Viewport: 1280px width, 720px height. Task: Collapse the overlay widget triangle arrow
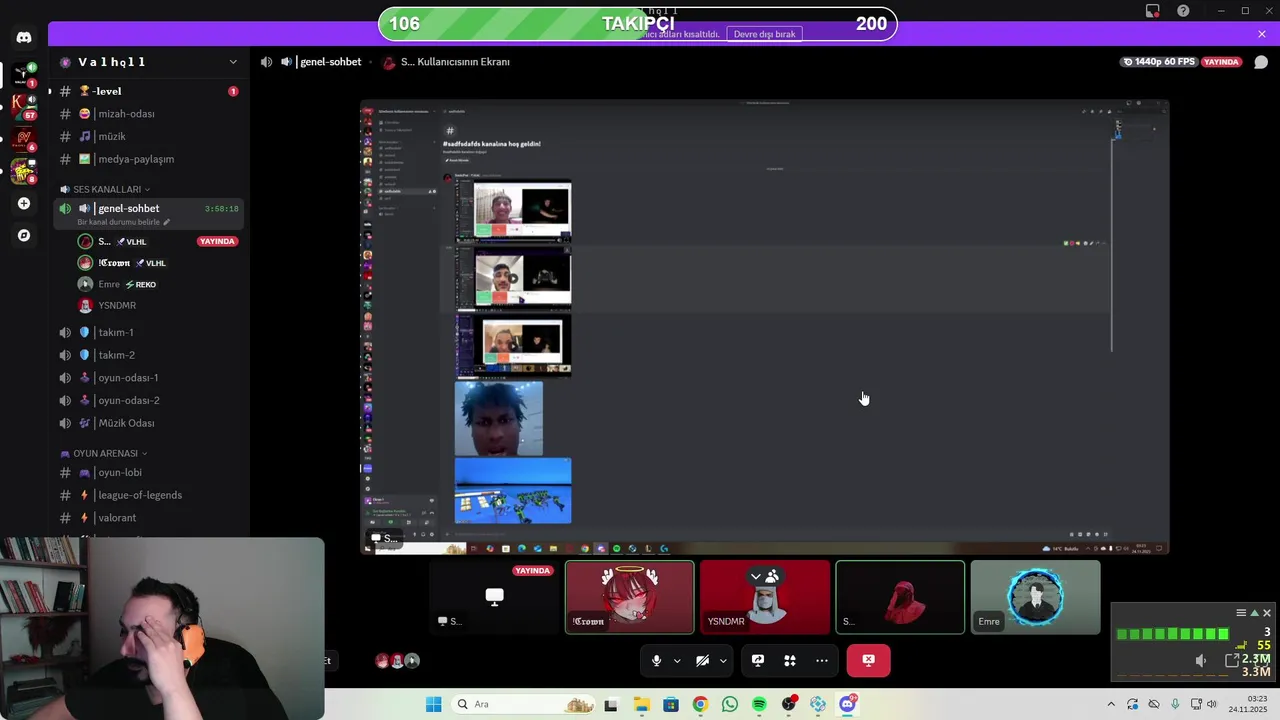pyautogui.click(x=1254, y=613)
